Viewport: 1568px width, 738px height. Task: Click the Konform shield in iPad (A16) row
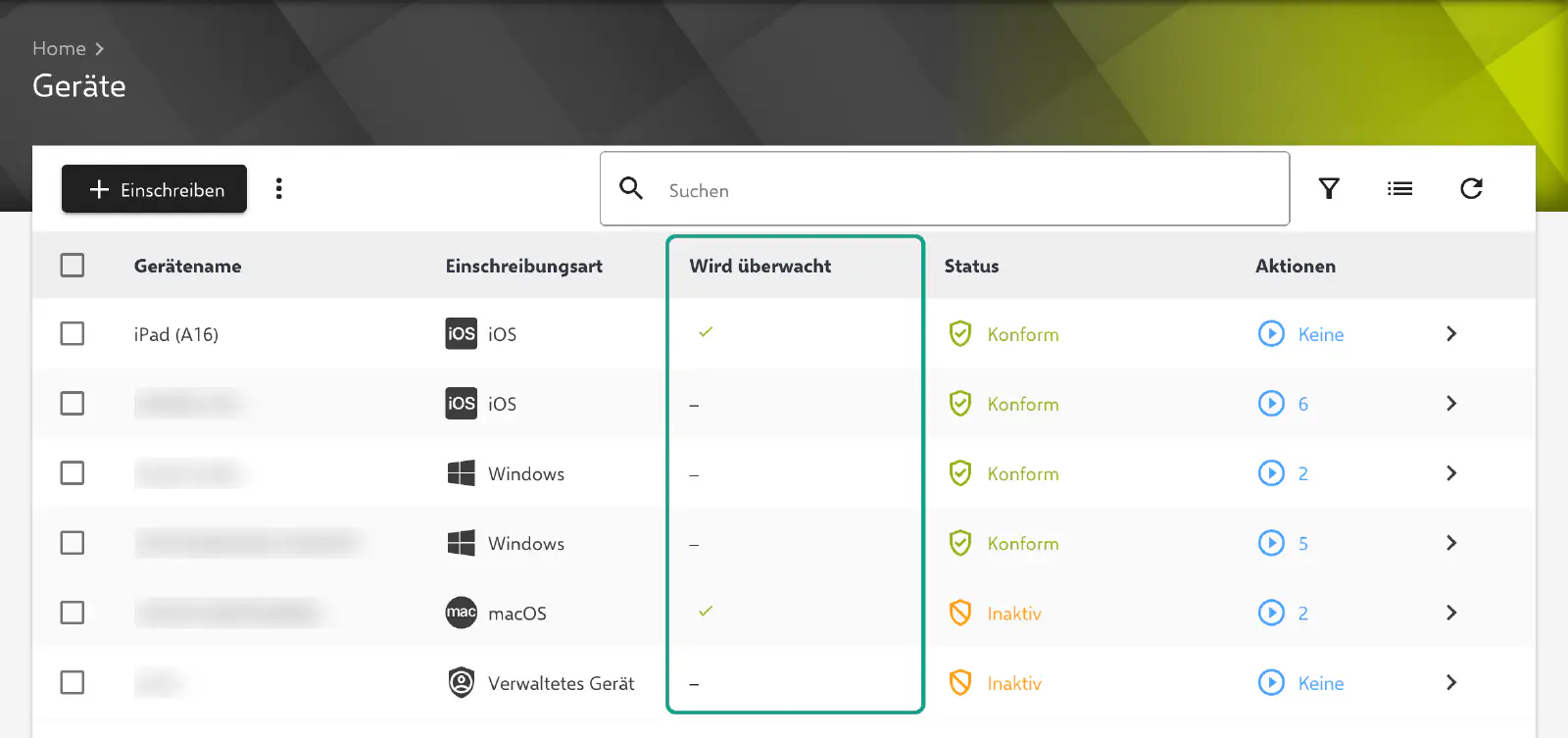[960, 334]
